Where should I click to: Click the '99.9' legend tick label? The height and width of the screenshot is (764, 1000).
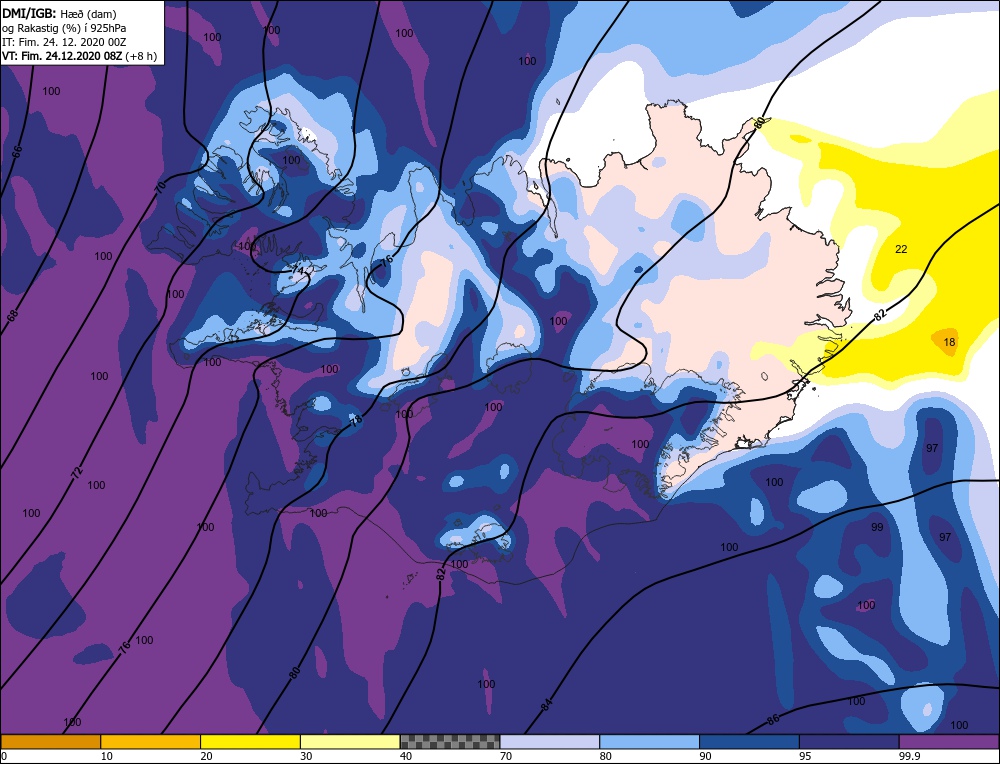pyautogui.click(x=909, y=756)
